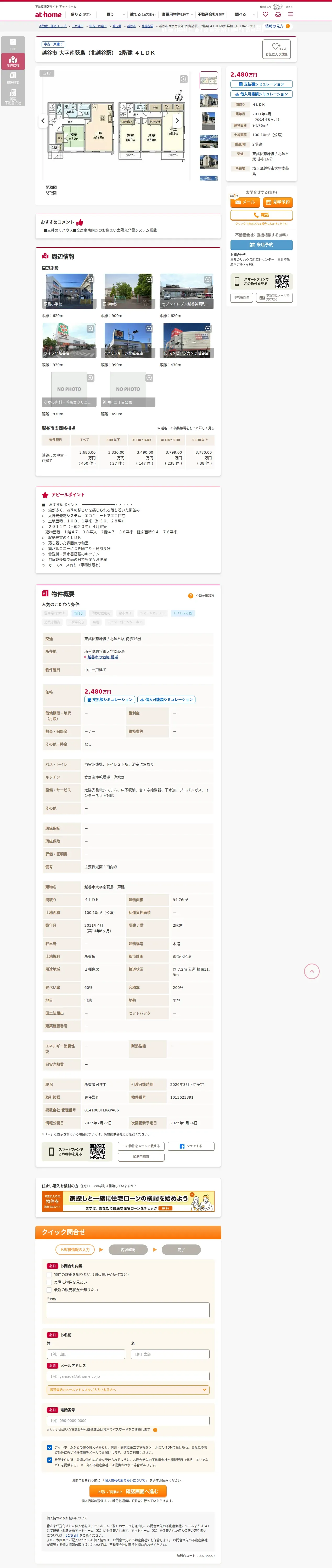The height and width of the screenshot is (1568, 332).
Task: Click この物件をメールで教える button
Action: click(141, 1146)
